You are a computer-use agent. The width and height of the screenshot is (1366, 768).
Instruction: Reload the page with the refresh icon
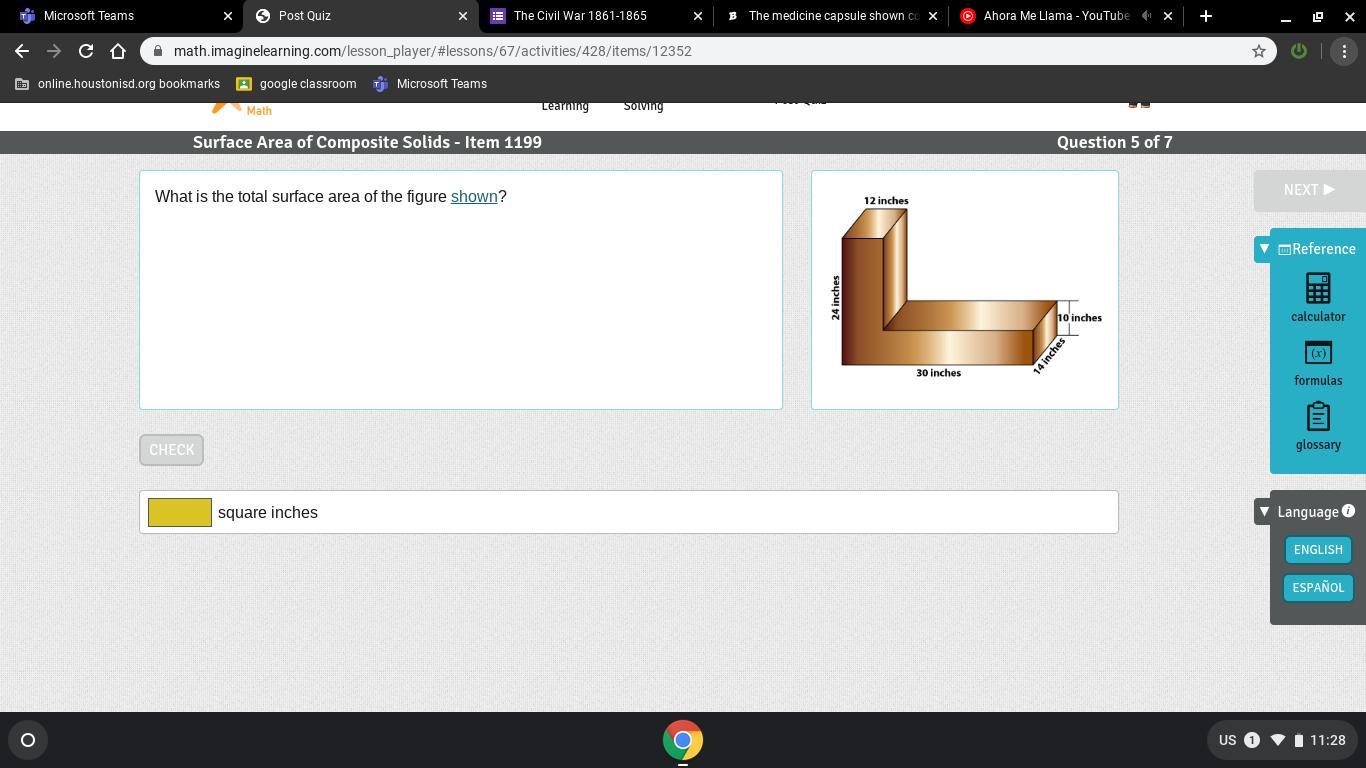(86, 51)
